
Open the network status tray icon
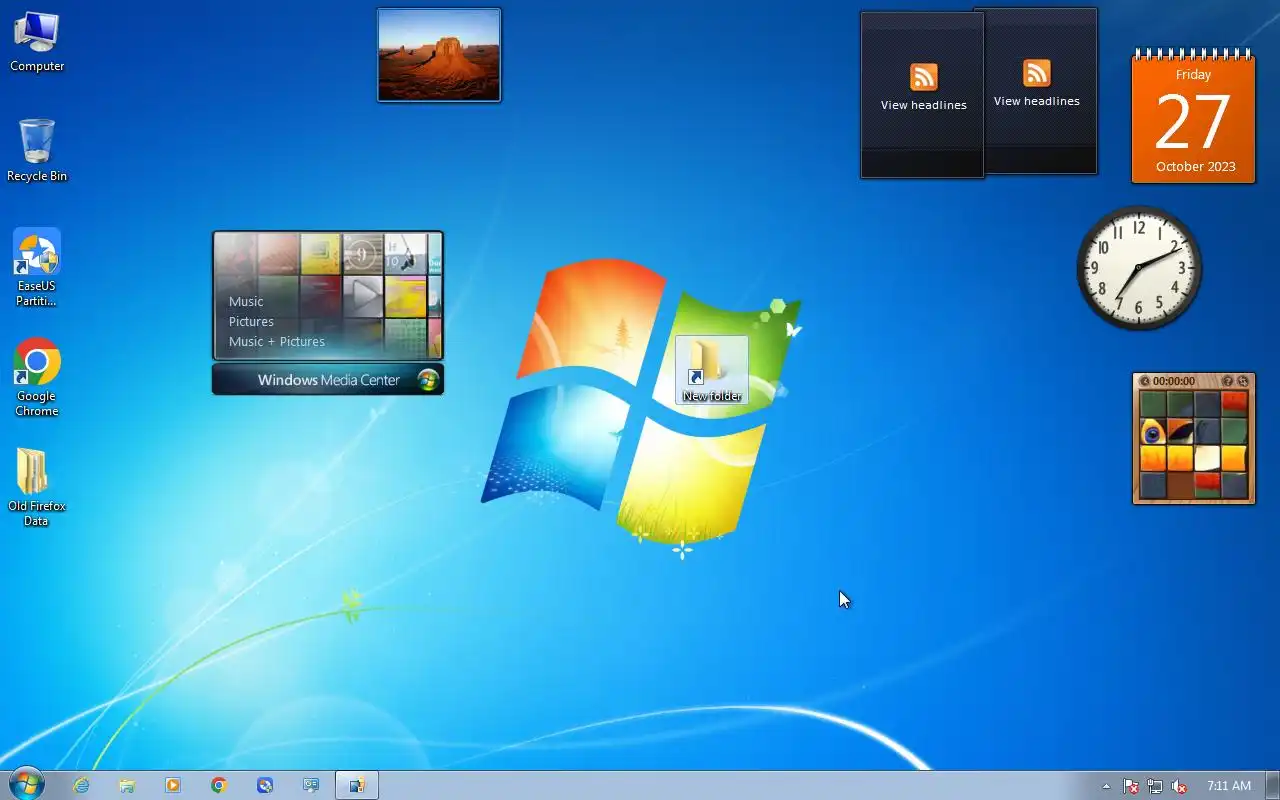(1155, 786)
